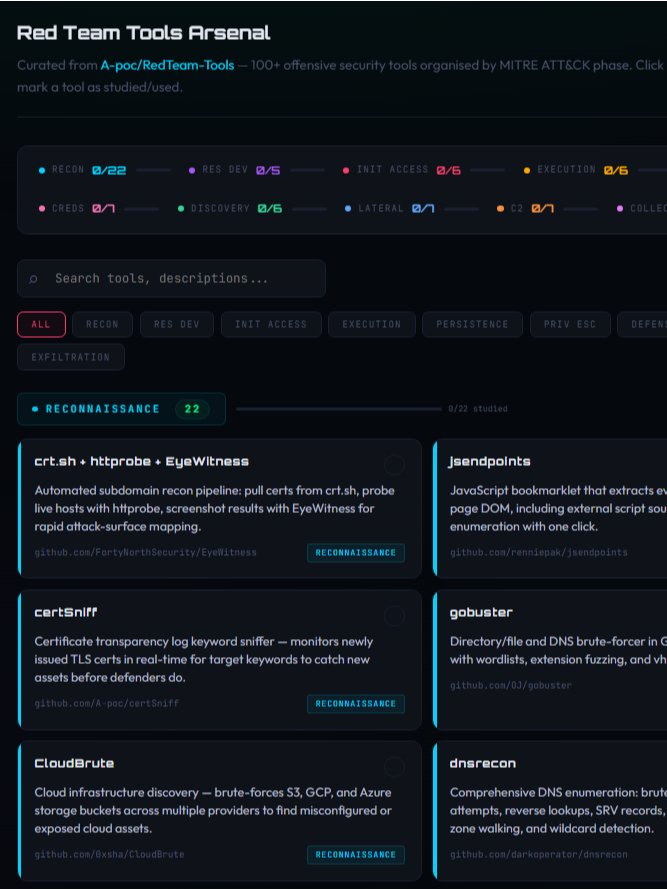Viewport: 667px width, 889px height.
Task: Click the Red Team Tools Arsenal heading
Action: [143, 33]
